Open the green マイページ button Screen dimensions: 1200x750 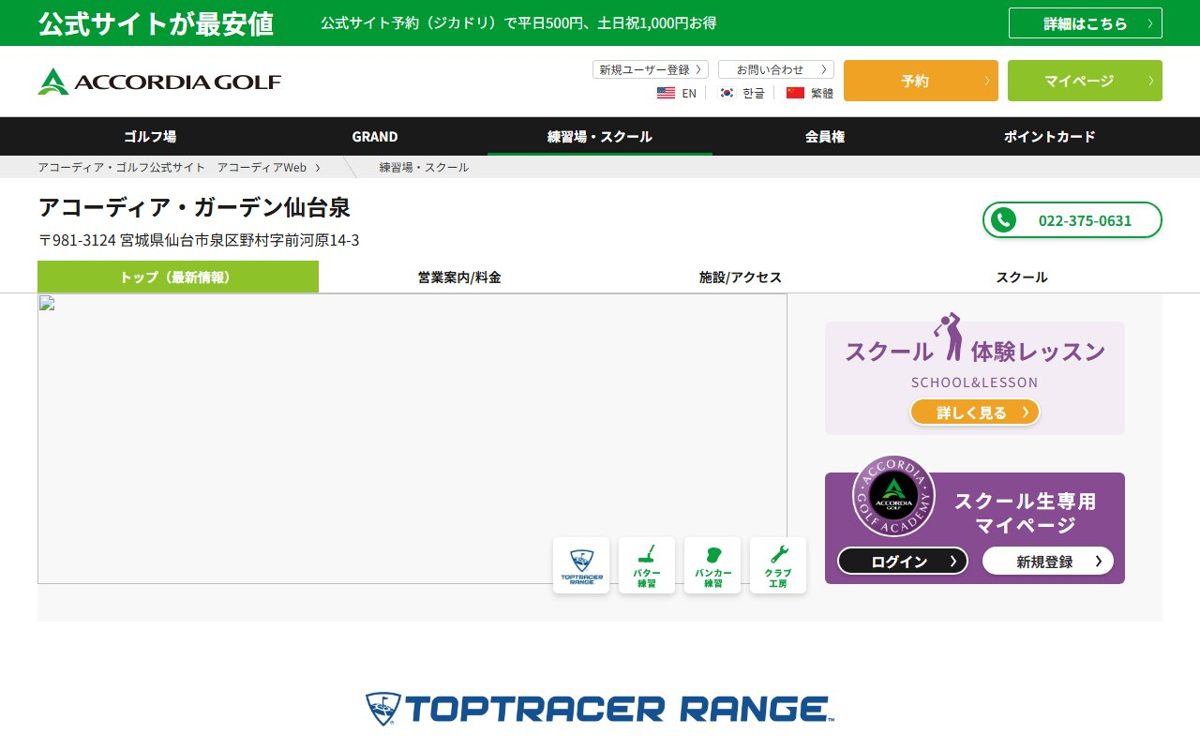tap(1085, 81)
